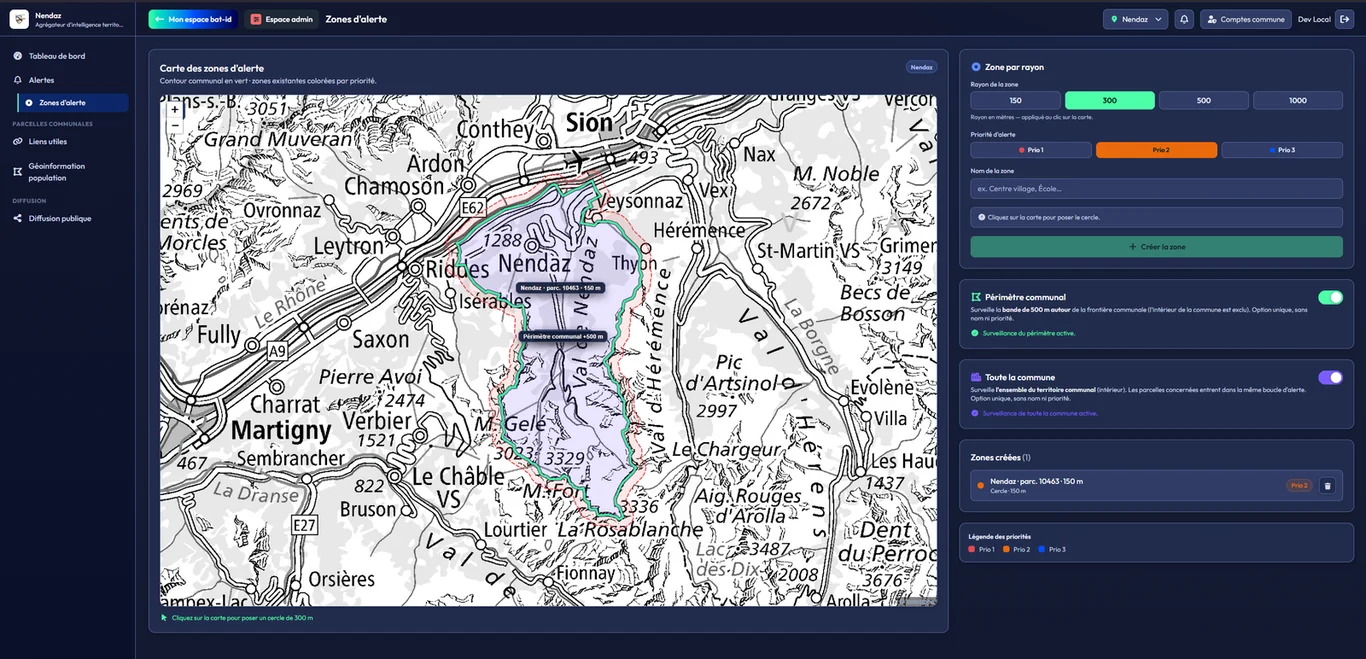The image size is (1366, 659).
Task: Click 'Surveillance du périmètre active' status text
Action: 1029,333
